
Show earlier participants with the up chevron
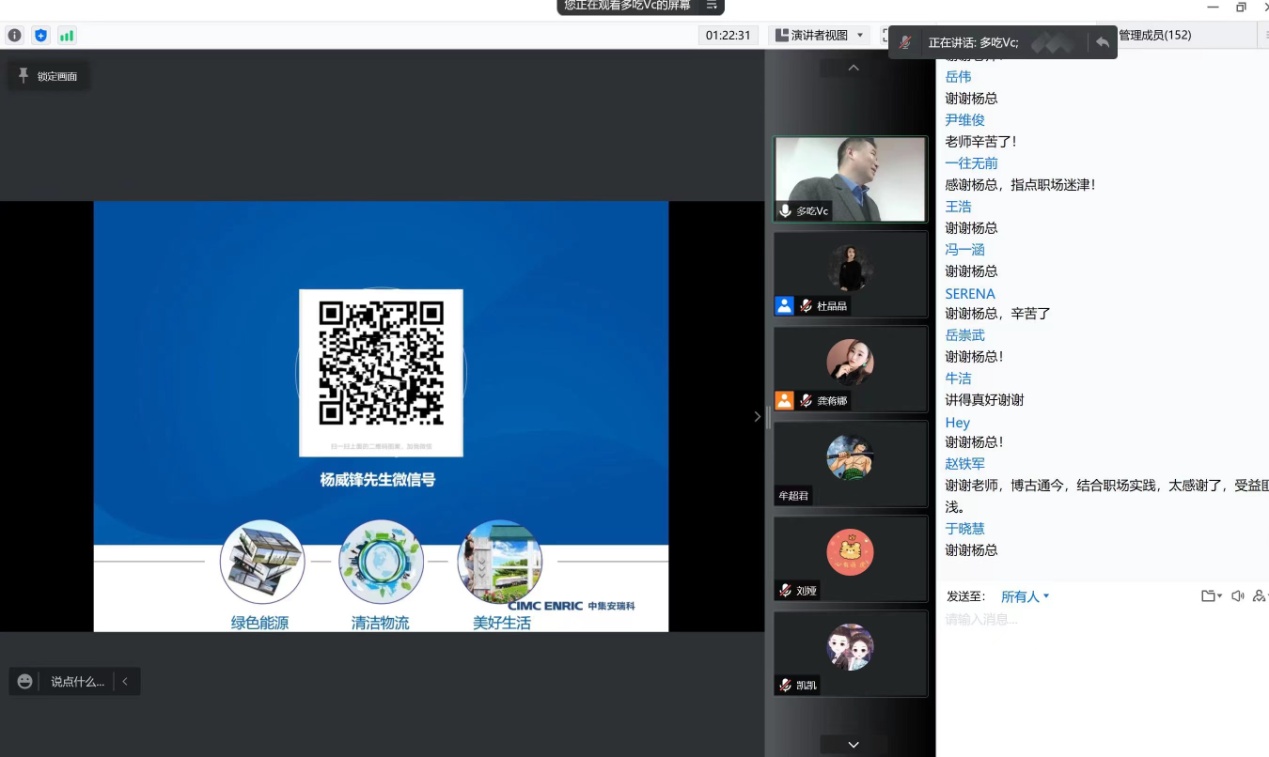[x=853, y=68]
